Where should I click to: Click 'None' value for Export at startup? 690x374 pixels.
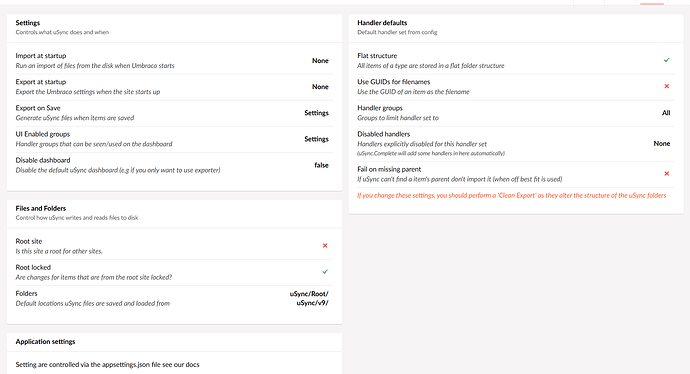[320, 87]
